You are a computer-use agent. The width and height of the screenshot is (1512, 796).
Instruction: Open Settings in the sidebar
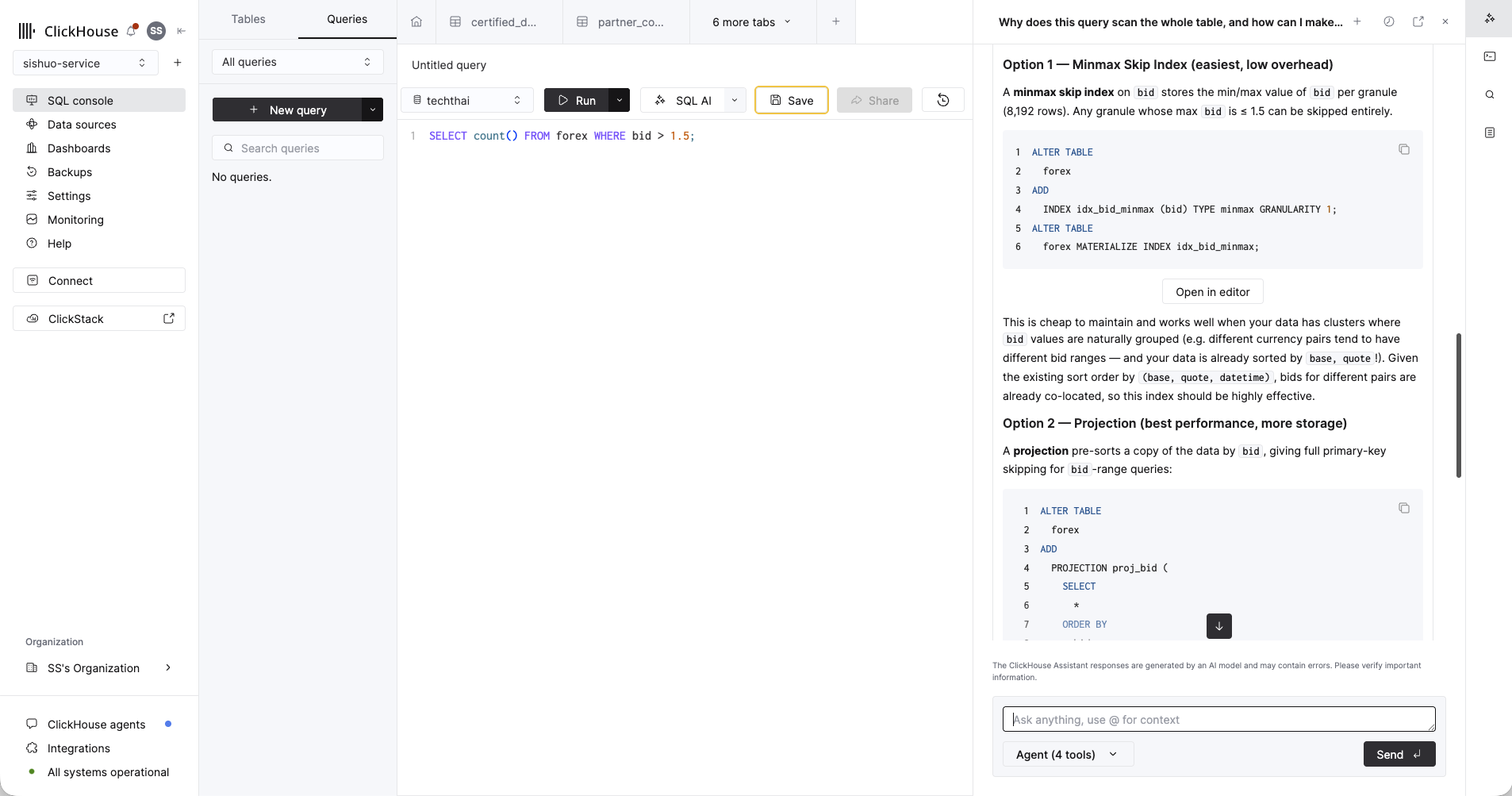click(x=99, y=195)
